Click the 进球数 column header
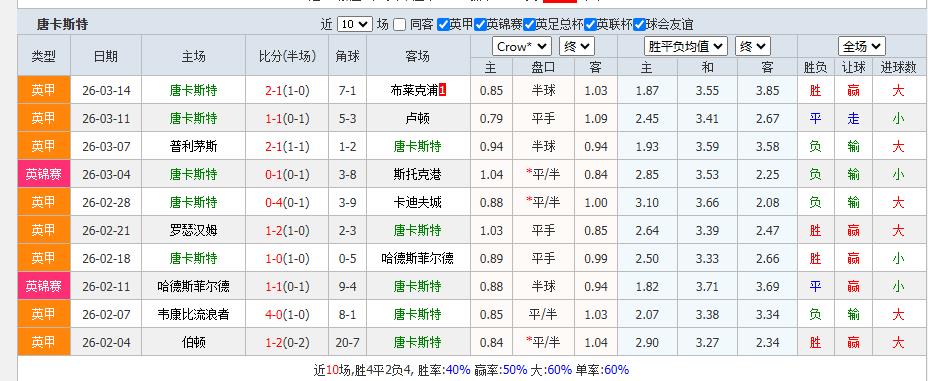Screen dimensions: 928x381 [x=898, y=67]
